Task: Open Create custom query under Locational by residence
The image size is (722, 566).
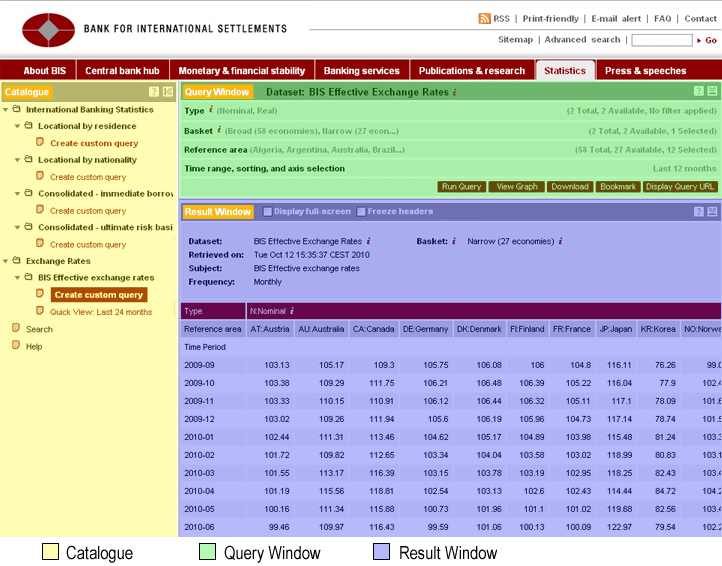Action: (x=94, y=143)
